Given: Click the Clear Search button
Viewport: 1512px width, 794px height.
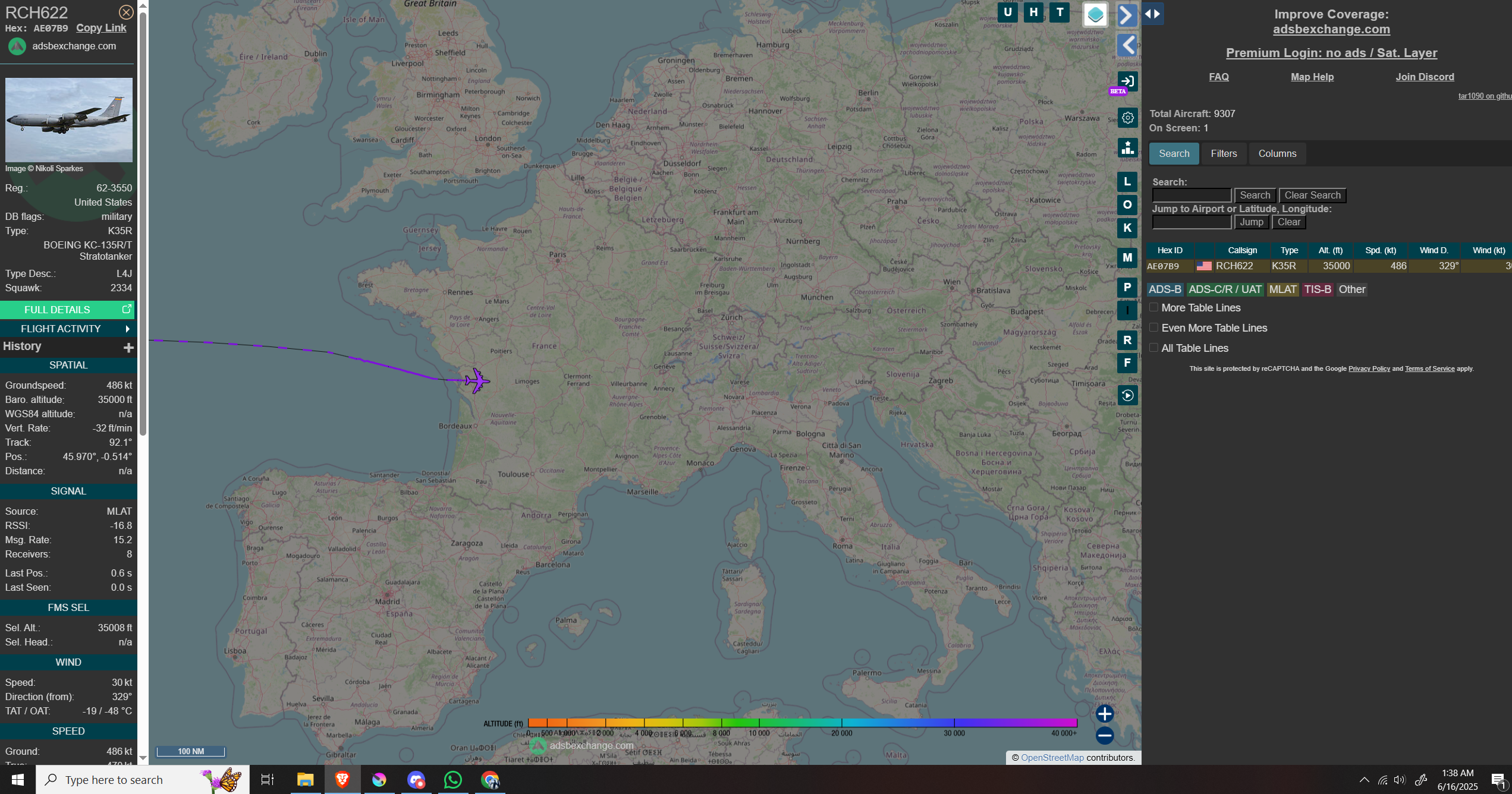Looking at the screenshot, I should pyautogui.click(x=1312, y=195).
